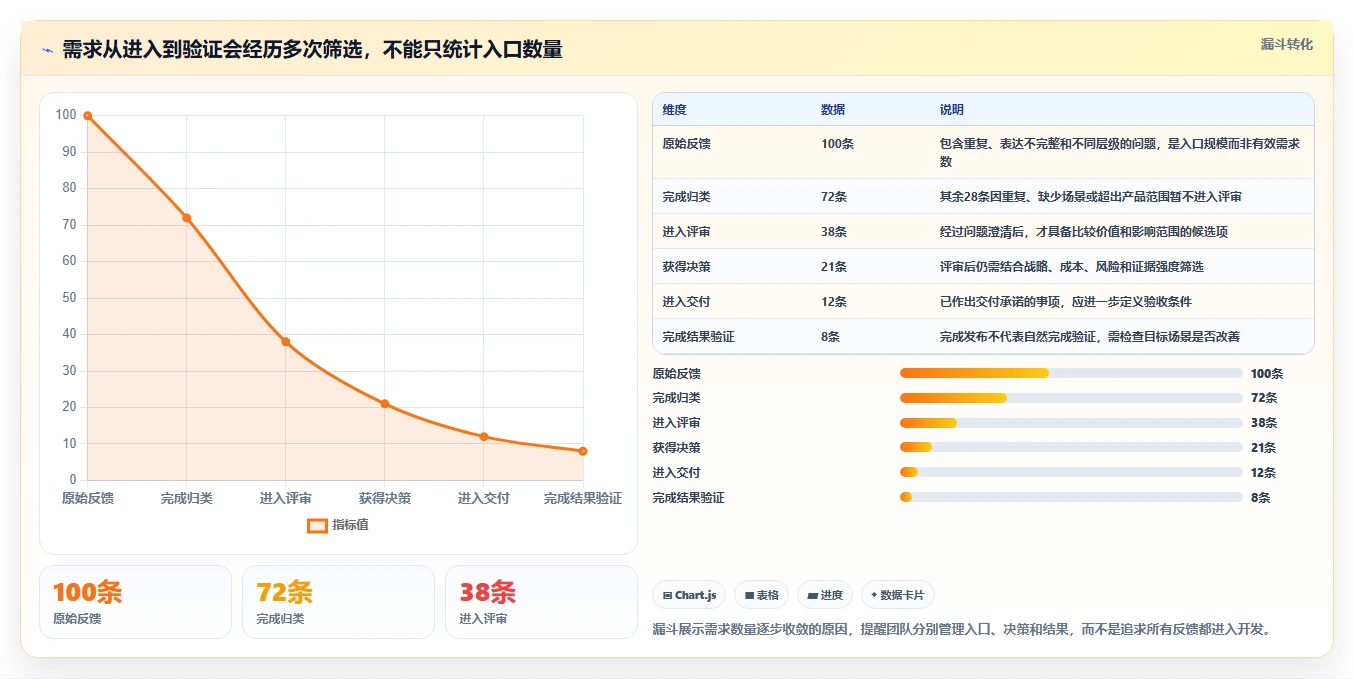Click the 12条 value beside 进入交付 progress bar
This screenshot has height=679, width=1354.
1263,473
